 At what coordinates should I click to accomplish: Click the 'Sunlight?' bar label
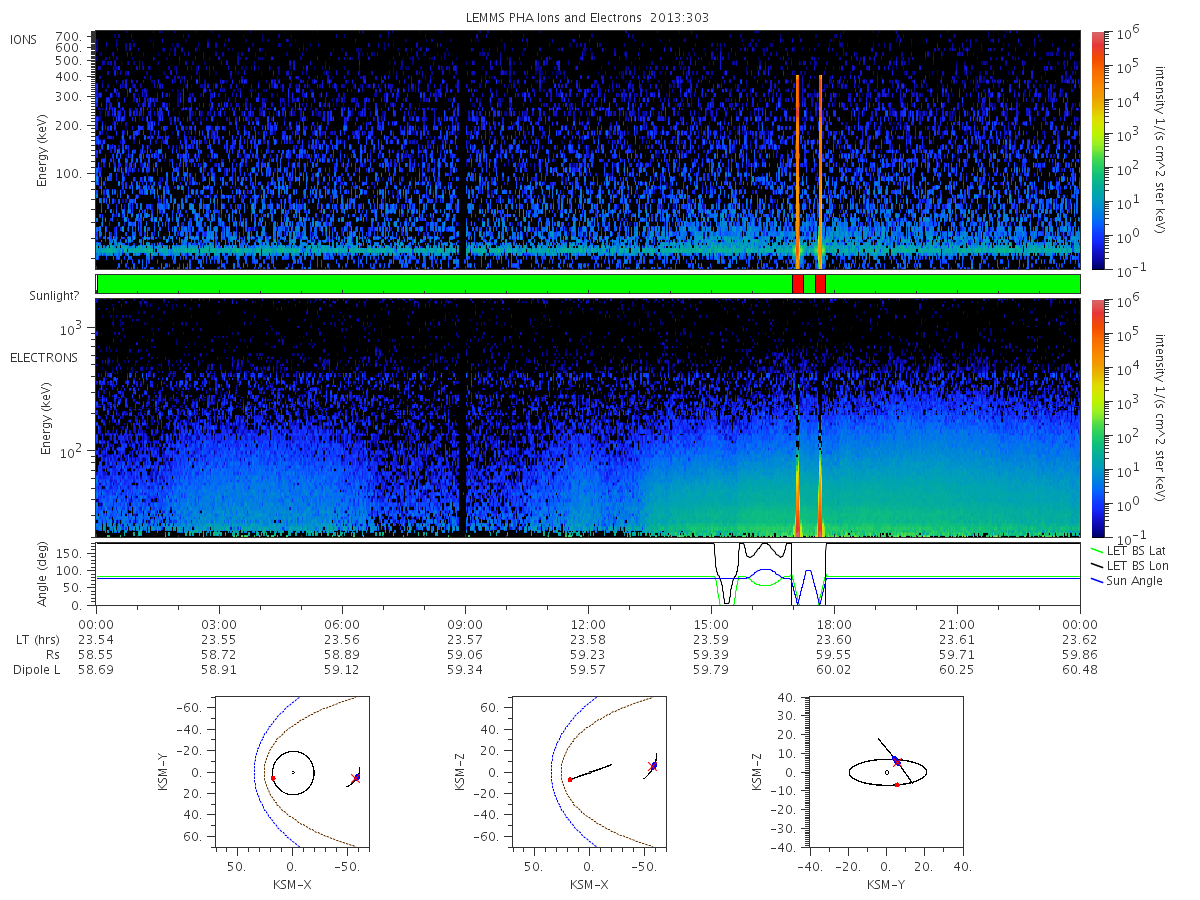coord(56,296)
